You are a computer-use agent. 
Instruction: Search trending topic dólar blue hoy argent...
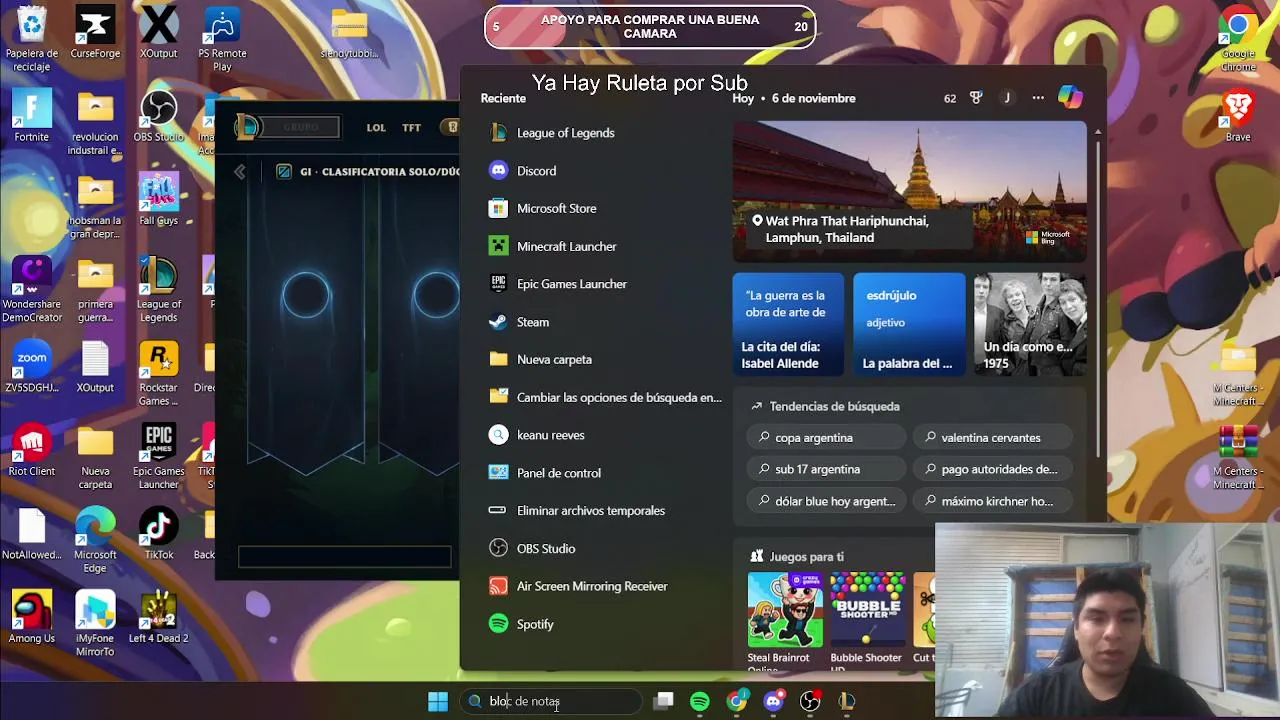tap(826, 501)
